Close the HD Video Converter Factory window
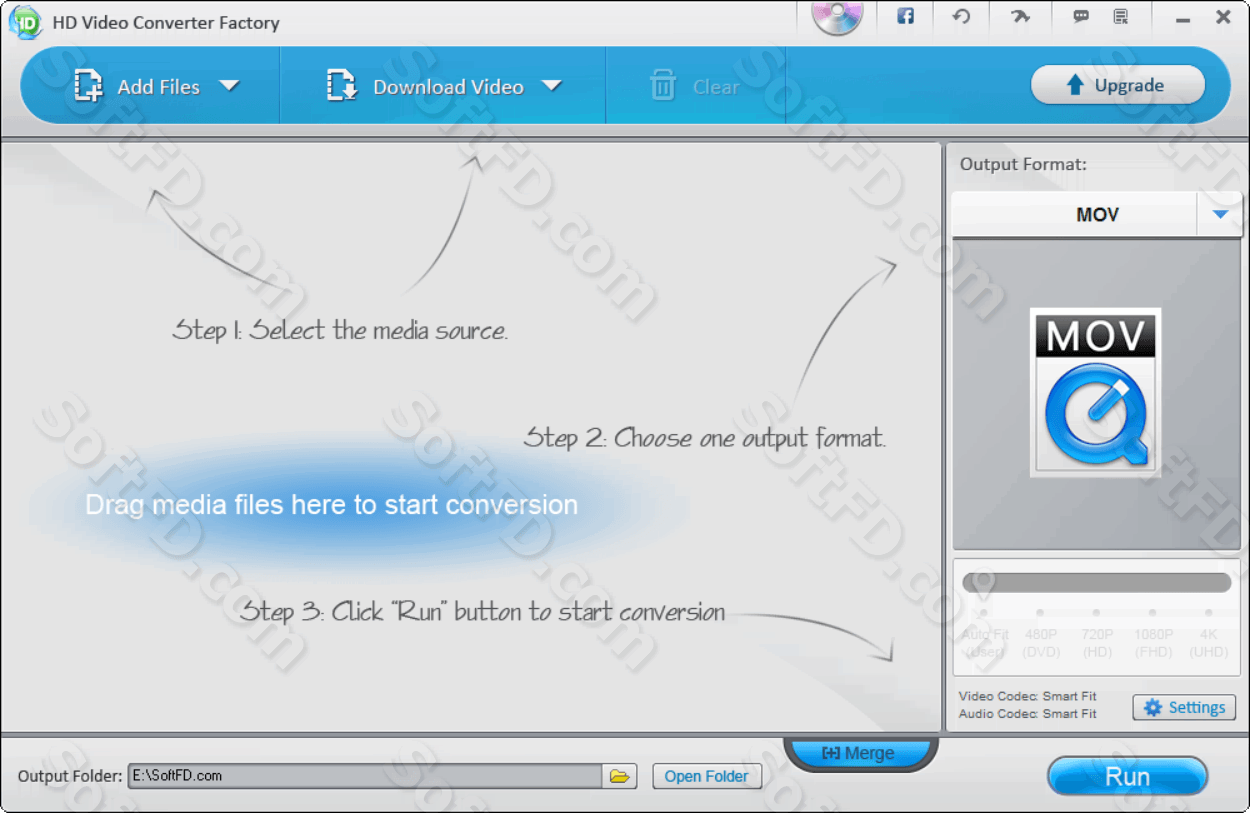Viewport: 1250px width, 813px height. point(1224,17)
